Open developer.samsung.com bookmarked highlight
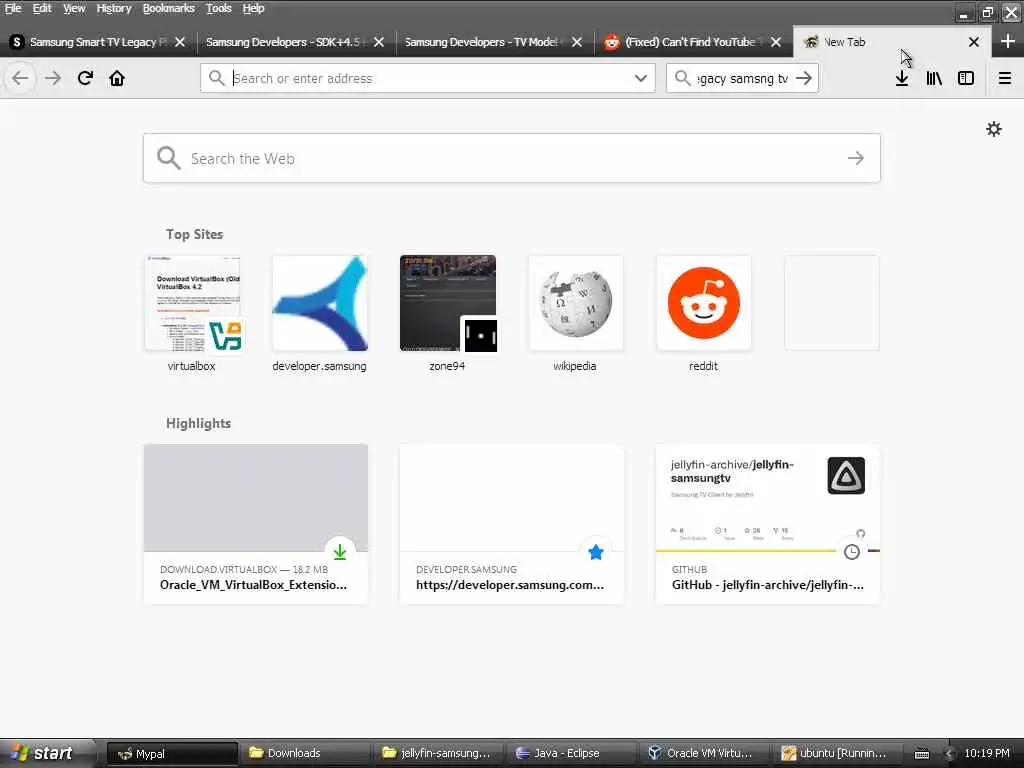 512,524
